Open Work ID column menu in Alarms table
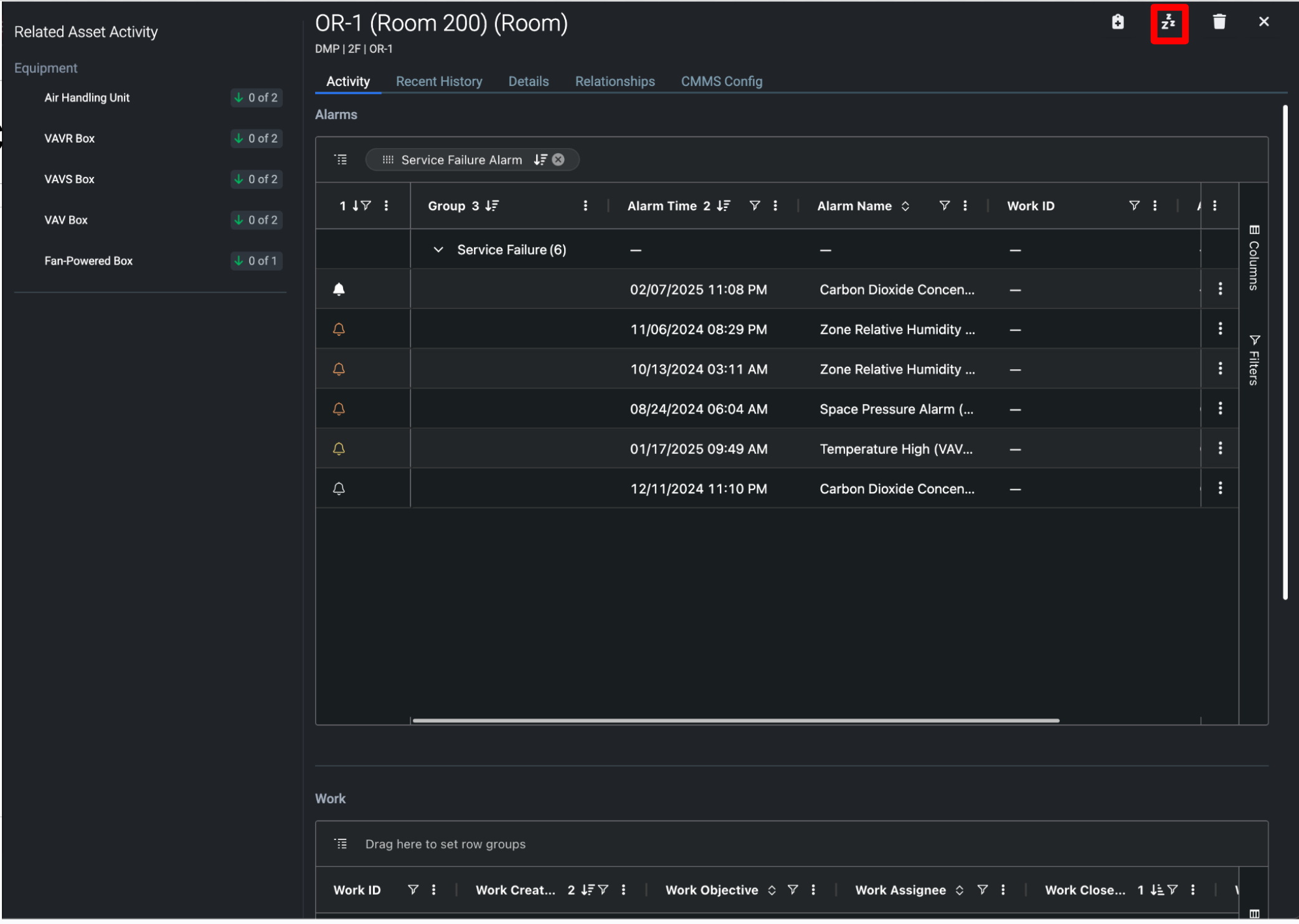 tap(1155, 205)
